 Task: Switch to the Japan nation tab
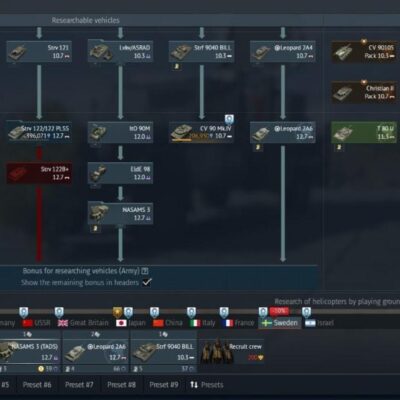[131, 323]
